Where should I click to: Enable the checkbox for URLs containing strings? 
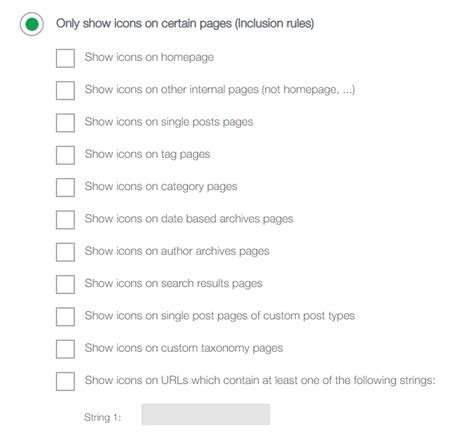click(x=65, y=382)
